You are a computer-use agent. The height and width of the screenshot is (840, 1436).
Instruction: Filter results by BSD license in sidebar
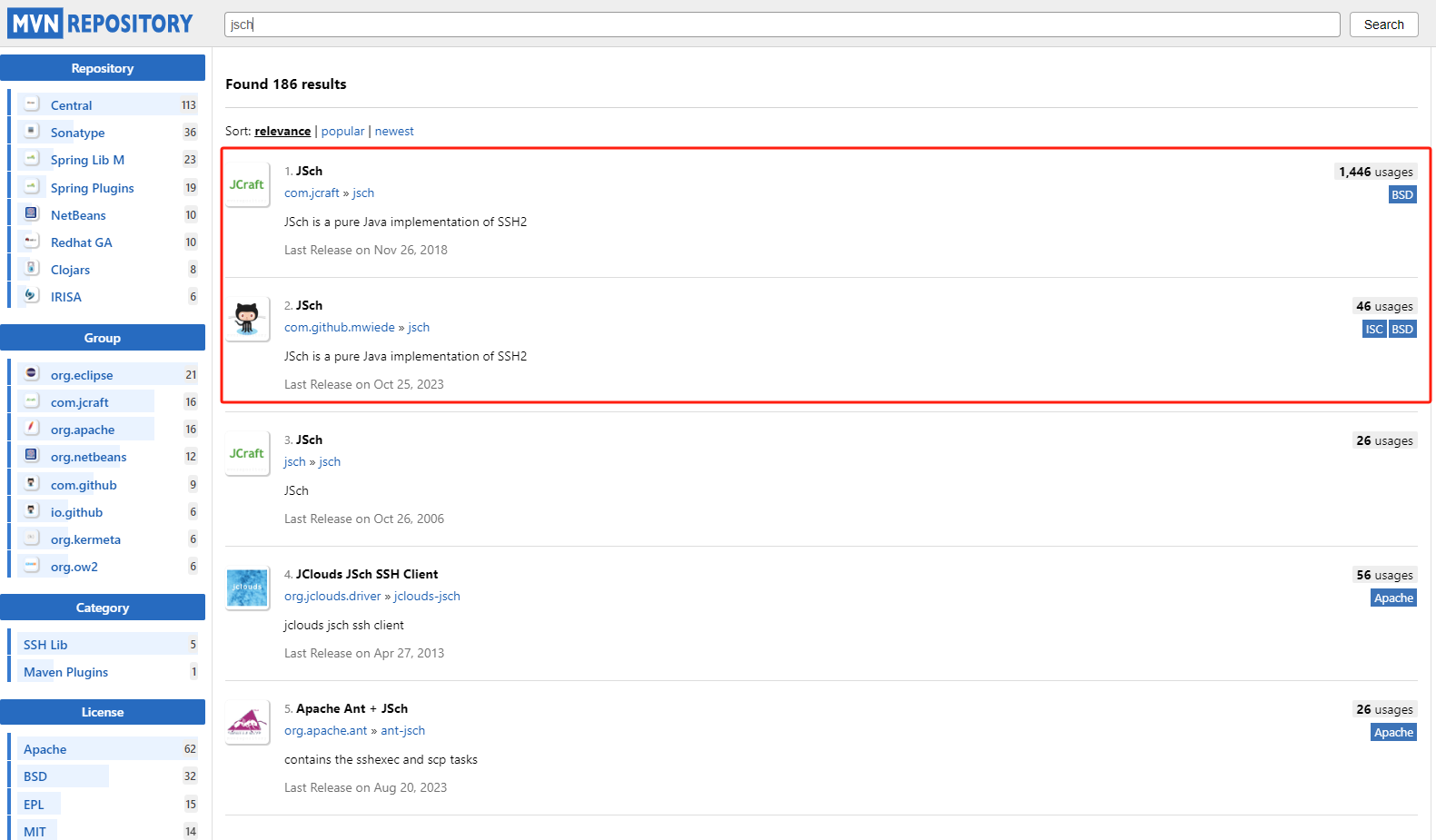click(x=35, y=776)
